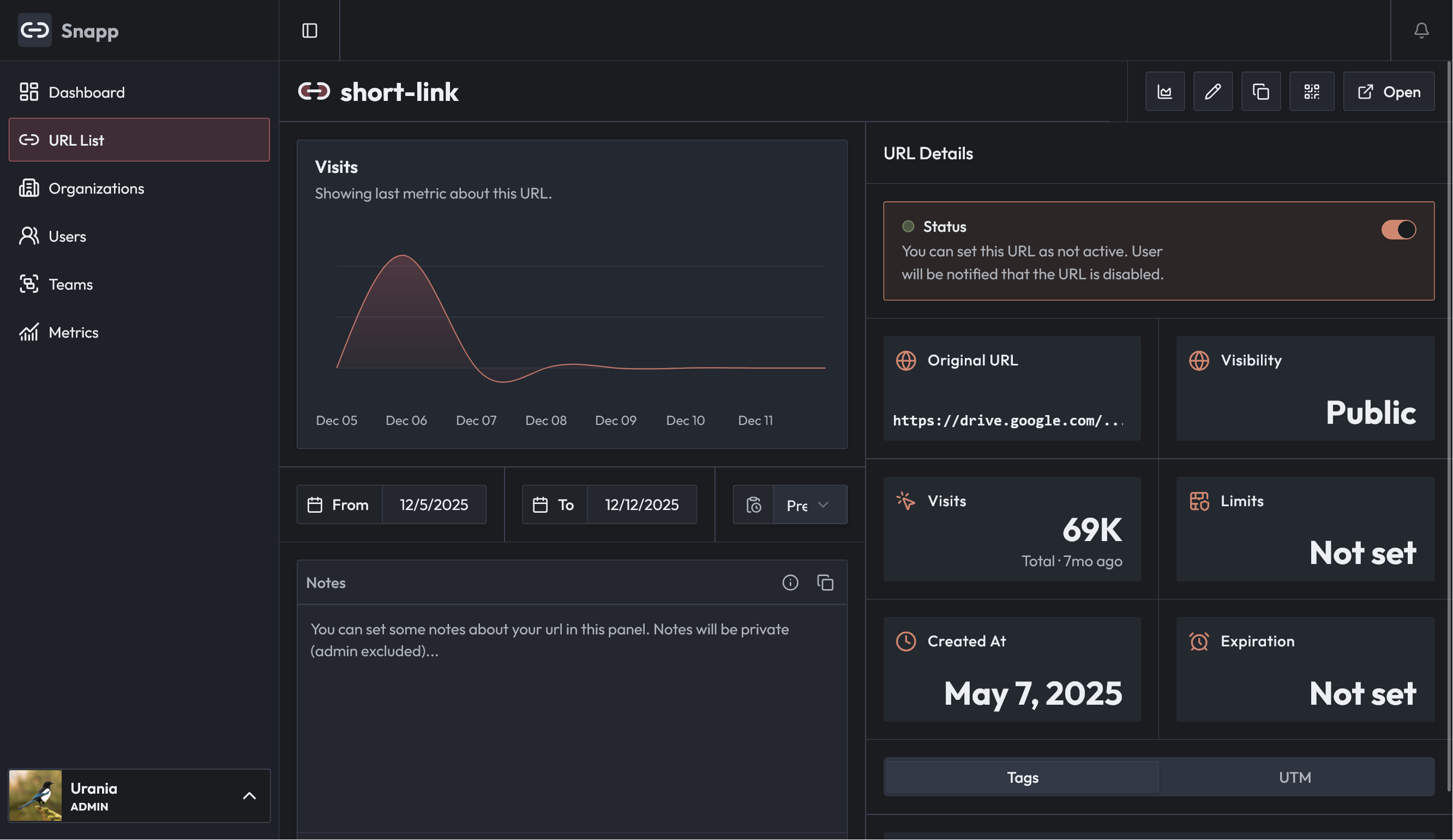This screenshot has width=1453, height=840.
Task: Switch to the UTM tab
Action: [1295, 777]
